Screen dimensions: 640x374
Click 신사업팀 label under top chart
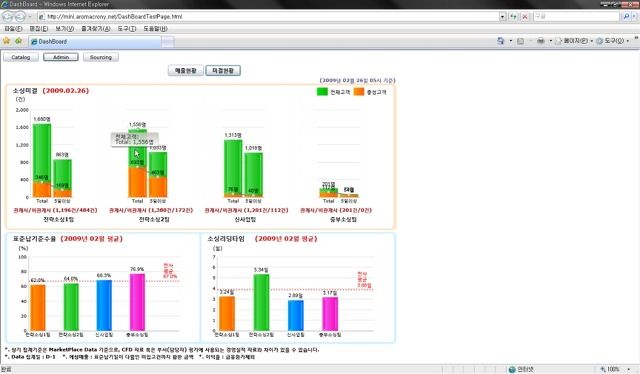pyautogui.click(x=245, y=219)
